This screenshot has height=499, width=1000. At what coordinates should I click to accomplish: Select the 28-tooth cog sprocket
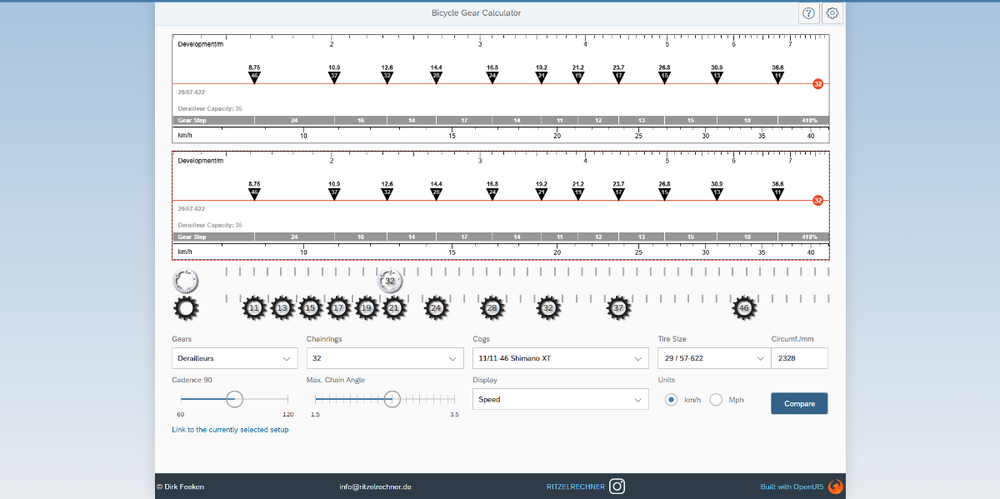pos(491,309)
